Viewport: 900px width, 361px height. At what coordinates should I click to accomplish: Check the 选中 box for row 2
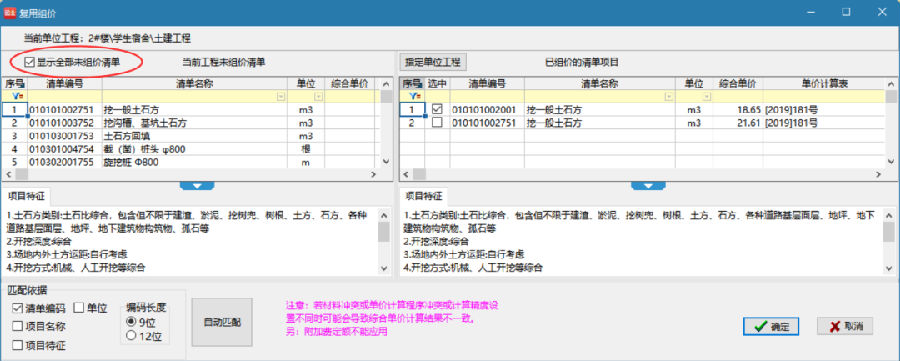[437, 122]
